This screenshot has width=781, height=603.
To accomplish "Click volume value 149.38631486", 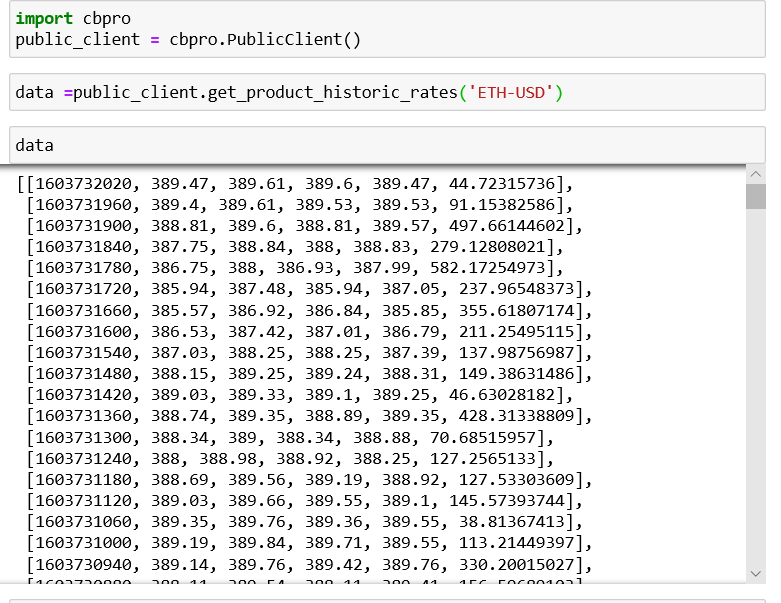I will (517, 373).
